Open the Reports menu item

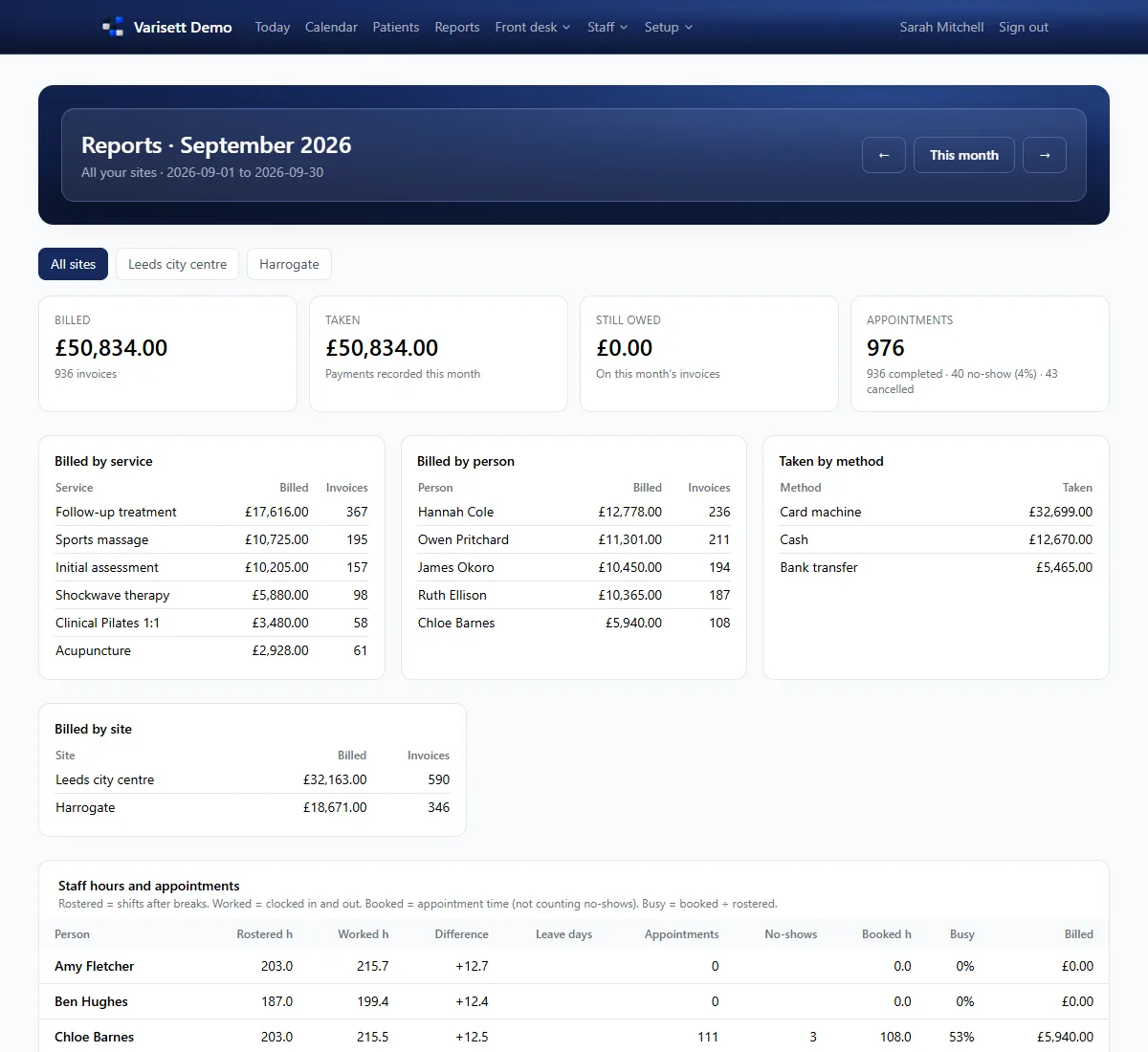click(x=457, y=27)
